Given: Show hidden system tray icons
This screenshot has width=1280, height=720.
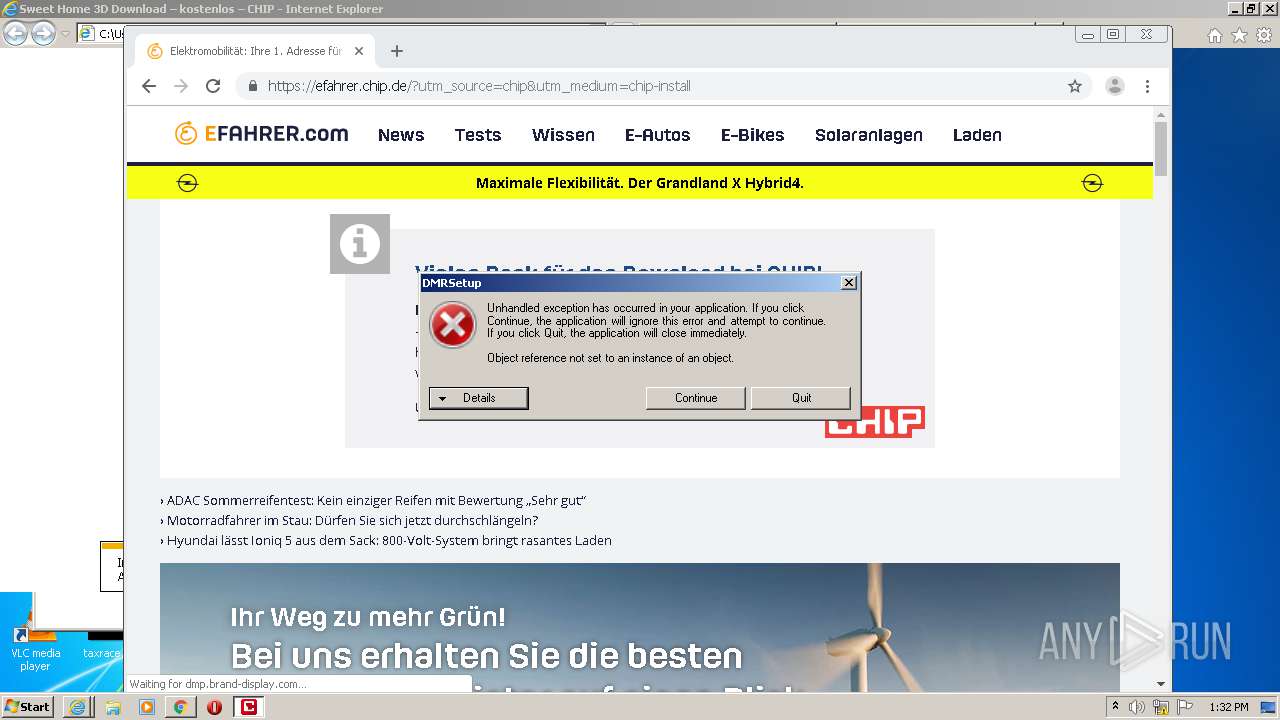Looking at the screenshot, I should (1115, 707).
